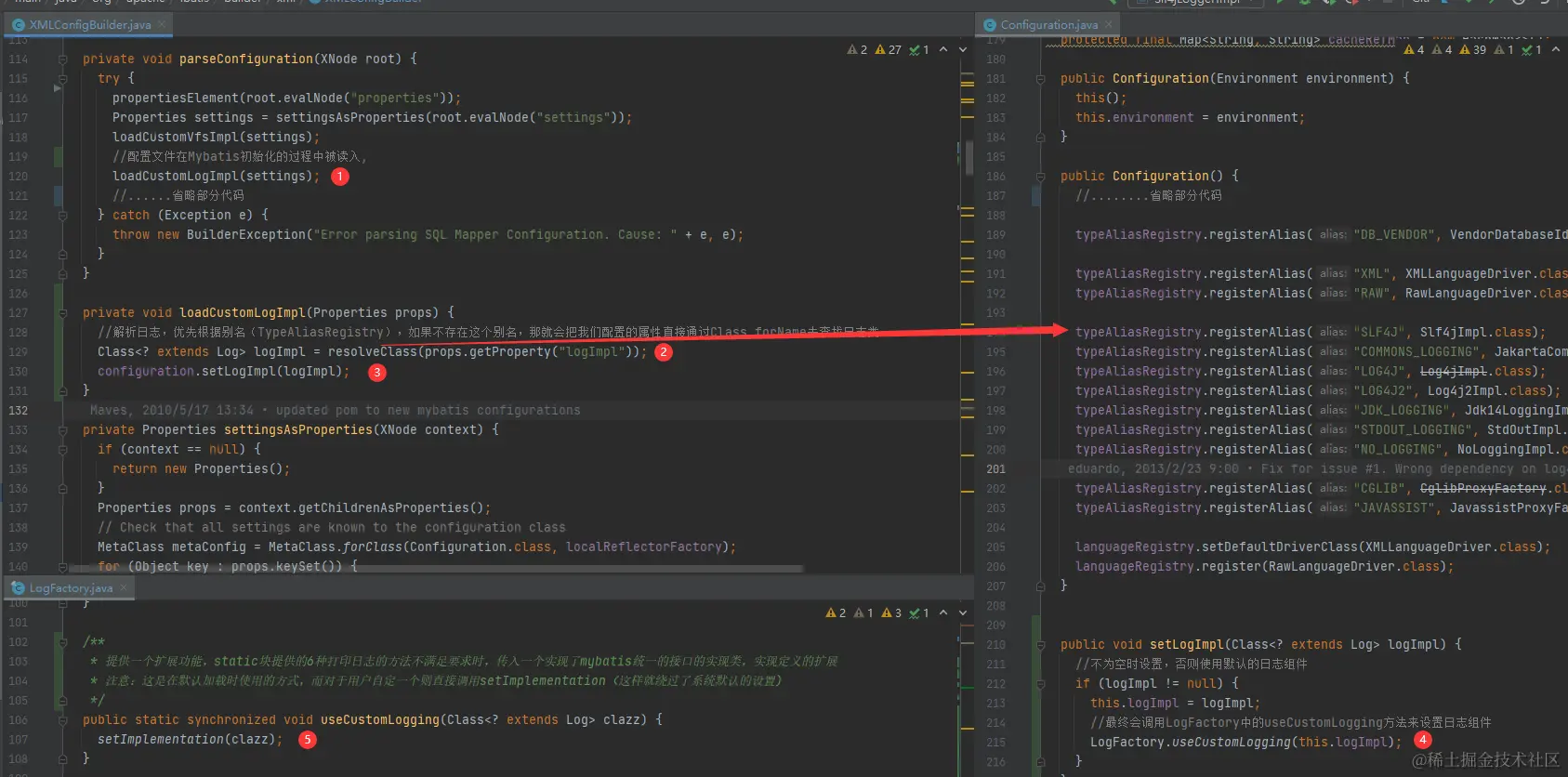The image size is (1568, 777).
Task: Collapse the settingsAsProperties method at line 133
Action: tap(63, 429)
